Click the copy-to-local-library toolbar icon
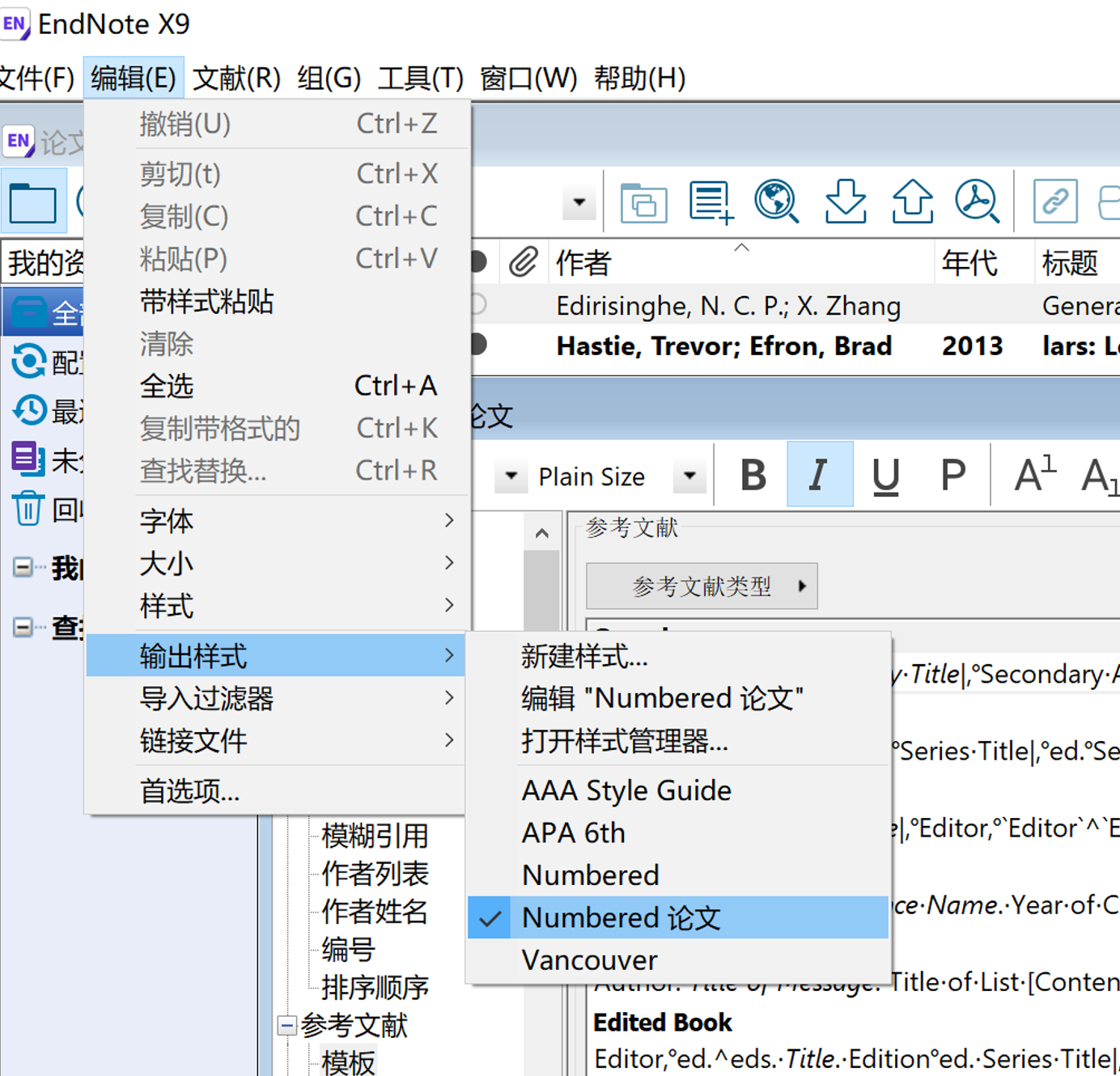1120x1076 pixels. tap(644, 202)
